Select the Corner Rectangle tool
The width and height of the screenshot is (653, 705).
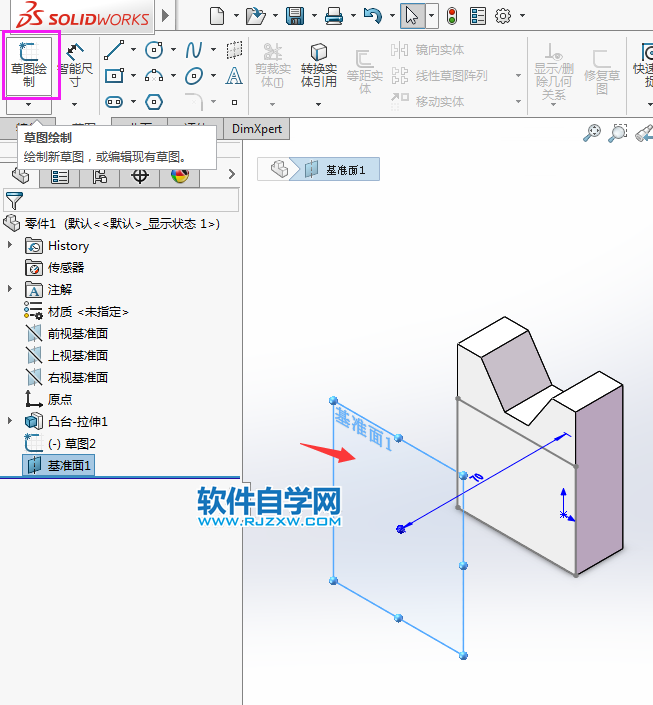click(114, 76)
